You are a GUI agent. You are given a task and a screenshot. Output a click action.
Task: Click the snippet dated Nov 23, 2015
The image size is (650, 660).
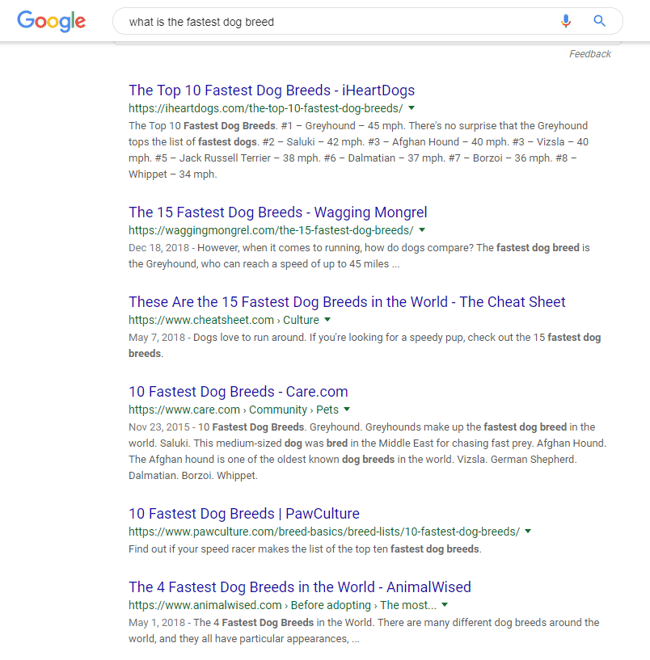[x=368, y=451]
